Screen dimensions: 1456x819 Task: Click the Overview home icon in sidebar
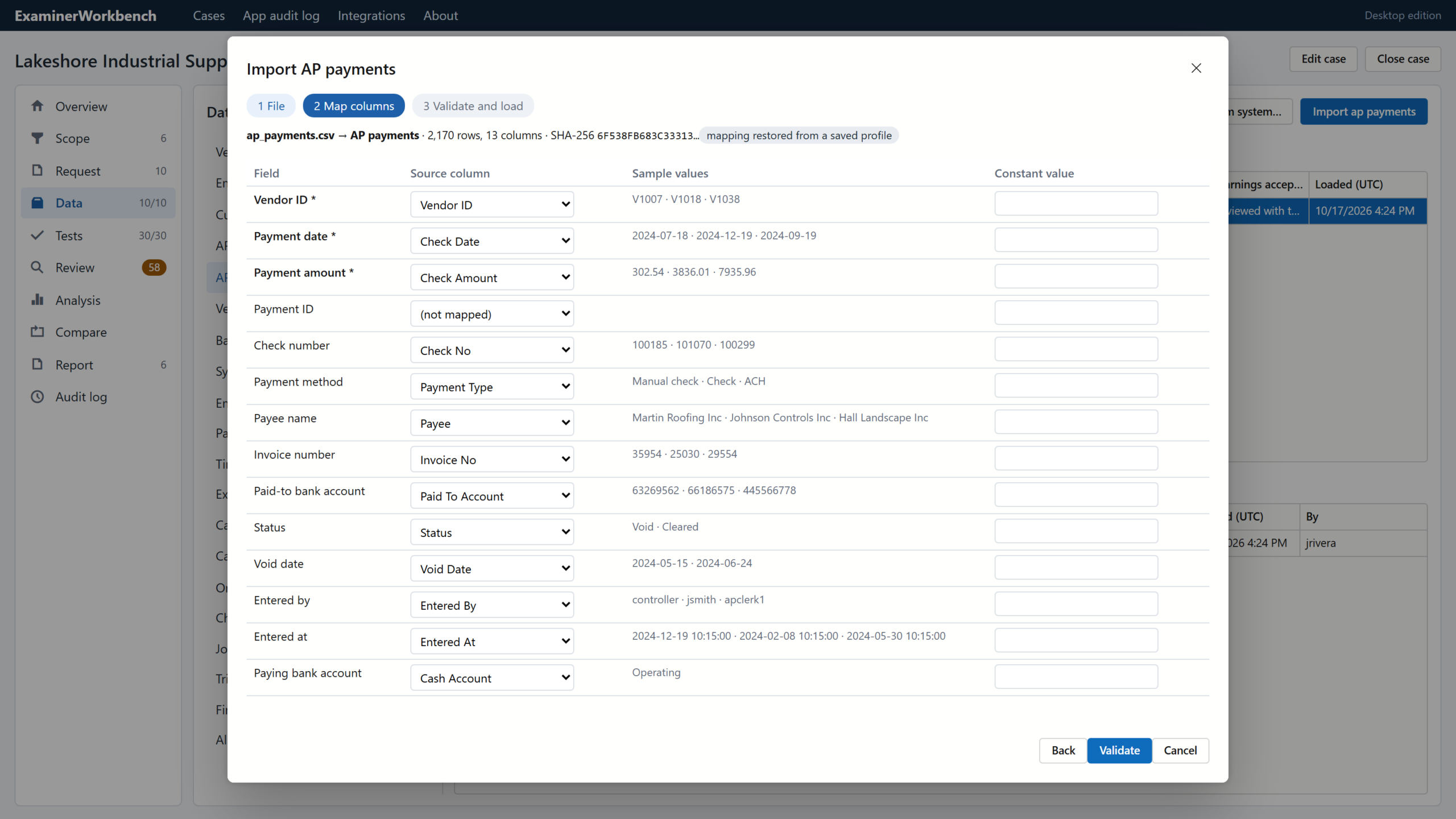click(x=38, y=106)
